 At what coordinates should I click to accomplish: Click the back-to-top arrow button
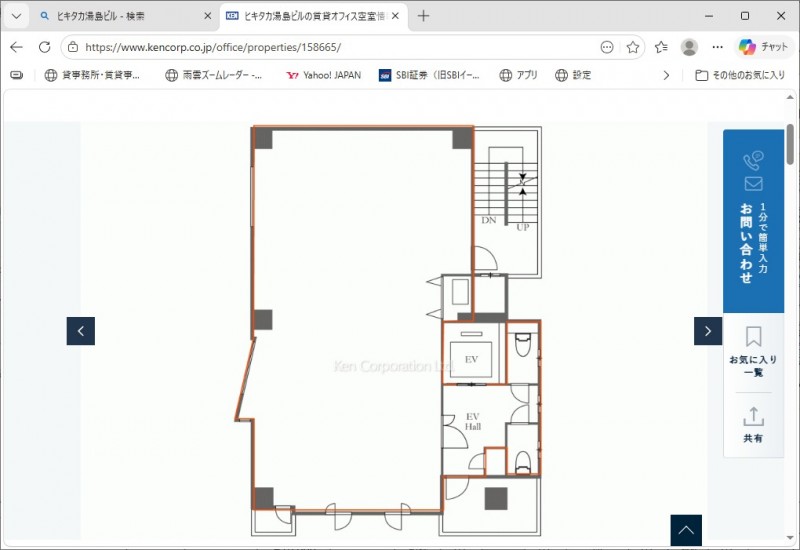coord(686,530)
